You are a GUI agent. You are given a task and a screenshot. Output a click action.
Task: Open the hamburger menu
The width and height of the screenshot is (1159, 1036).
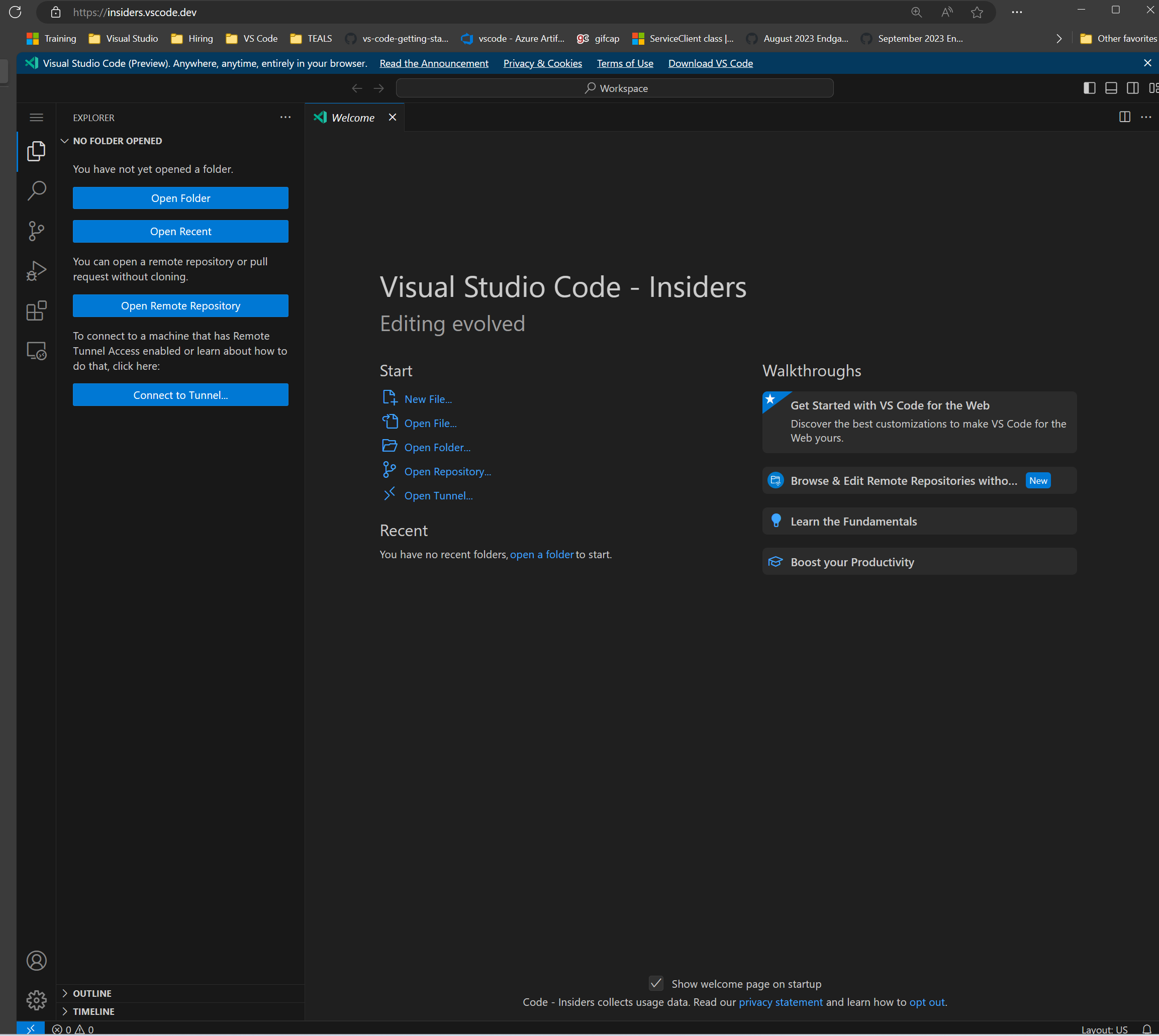click(36, 117)
